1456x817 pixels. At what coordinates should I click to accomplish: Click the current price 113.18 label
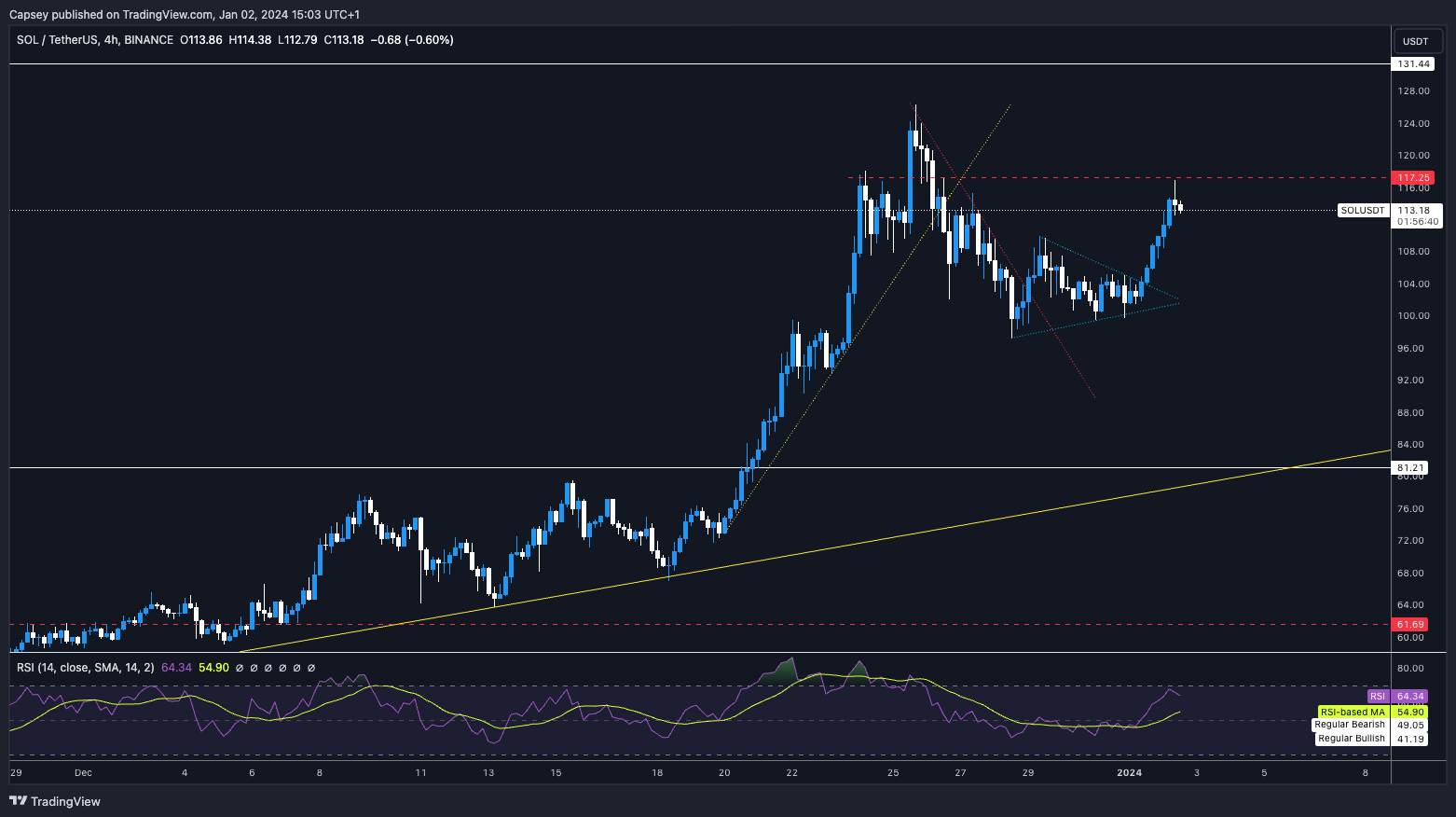click(x=1414, y=211)
